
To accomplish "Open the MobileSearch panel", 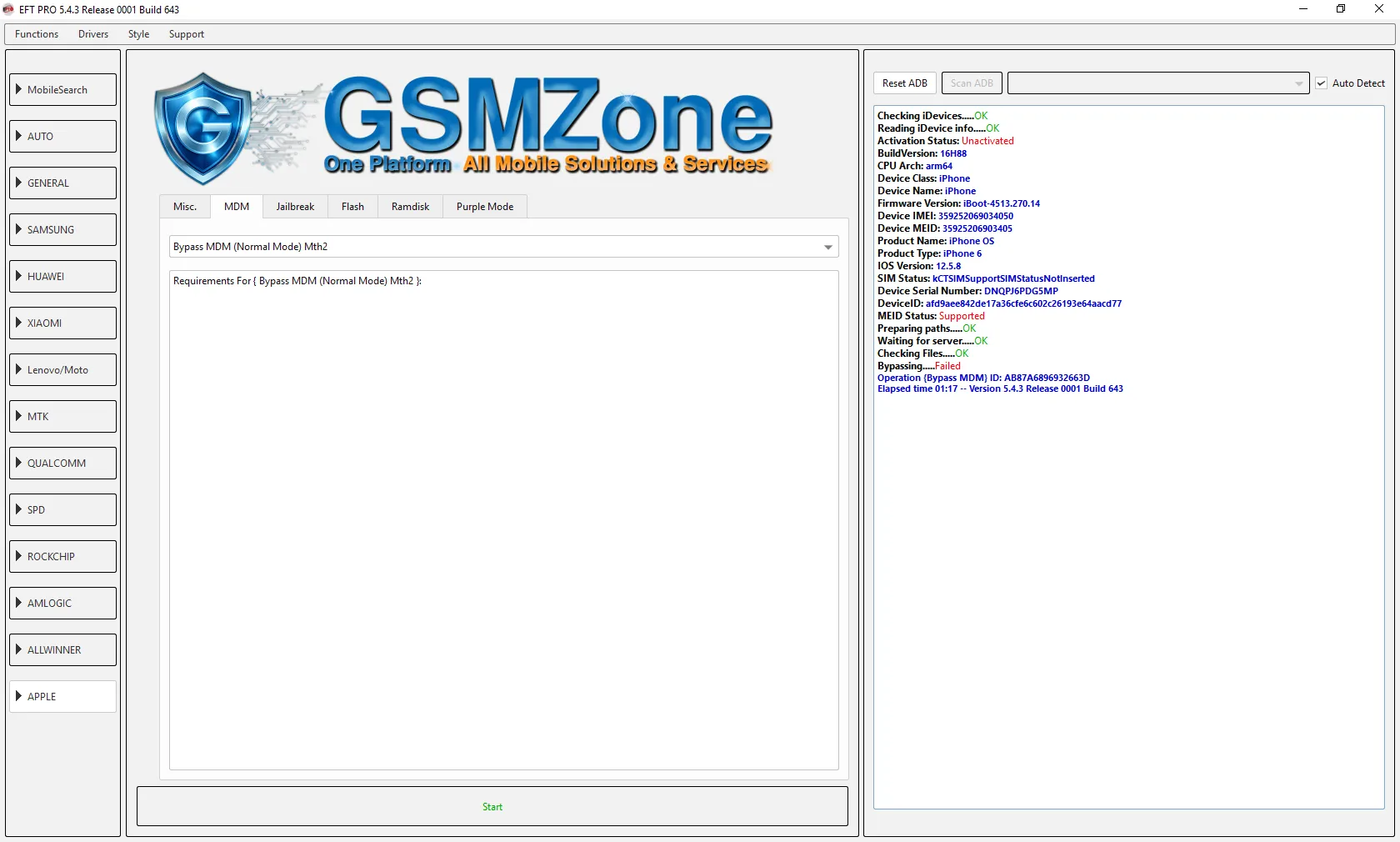I will pos(63,89).
